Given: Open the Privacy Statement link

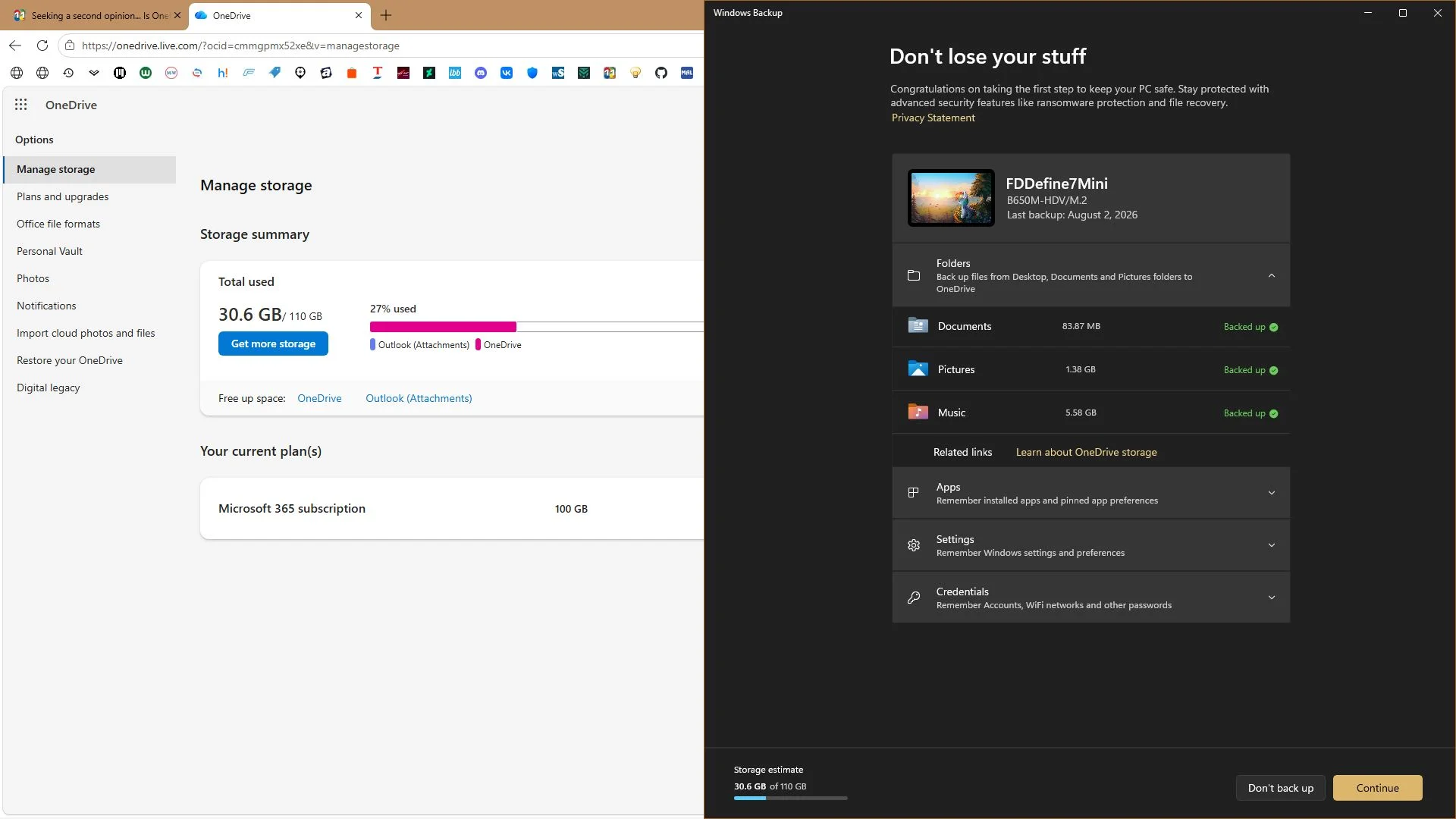Looking at the screenshot, I should point(934,118).
